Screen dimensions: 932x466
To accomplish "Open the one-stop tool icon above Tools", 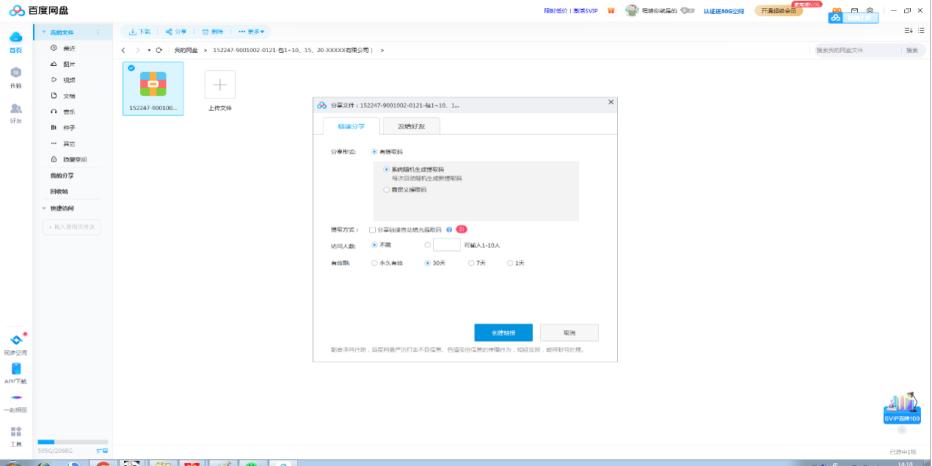I will 16,397.
